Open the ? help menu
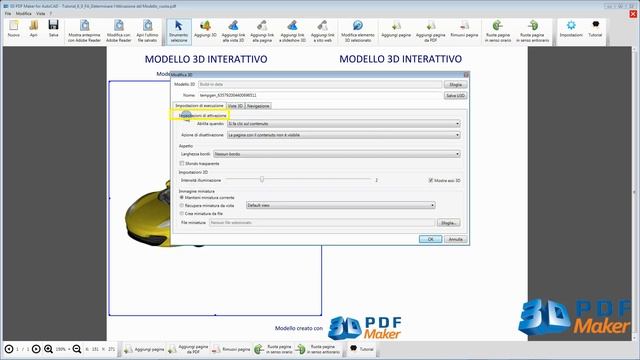This screenshot has width=640, height=360. click(51, 13)
